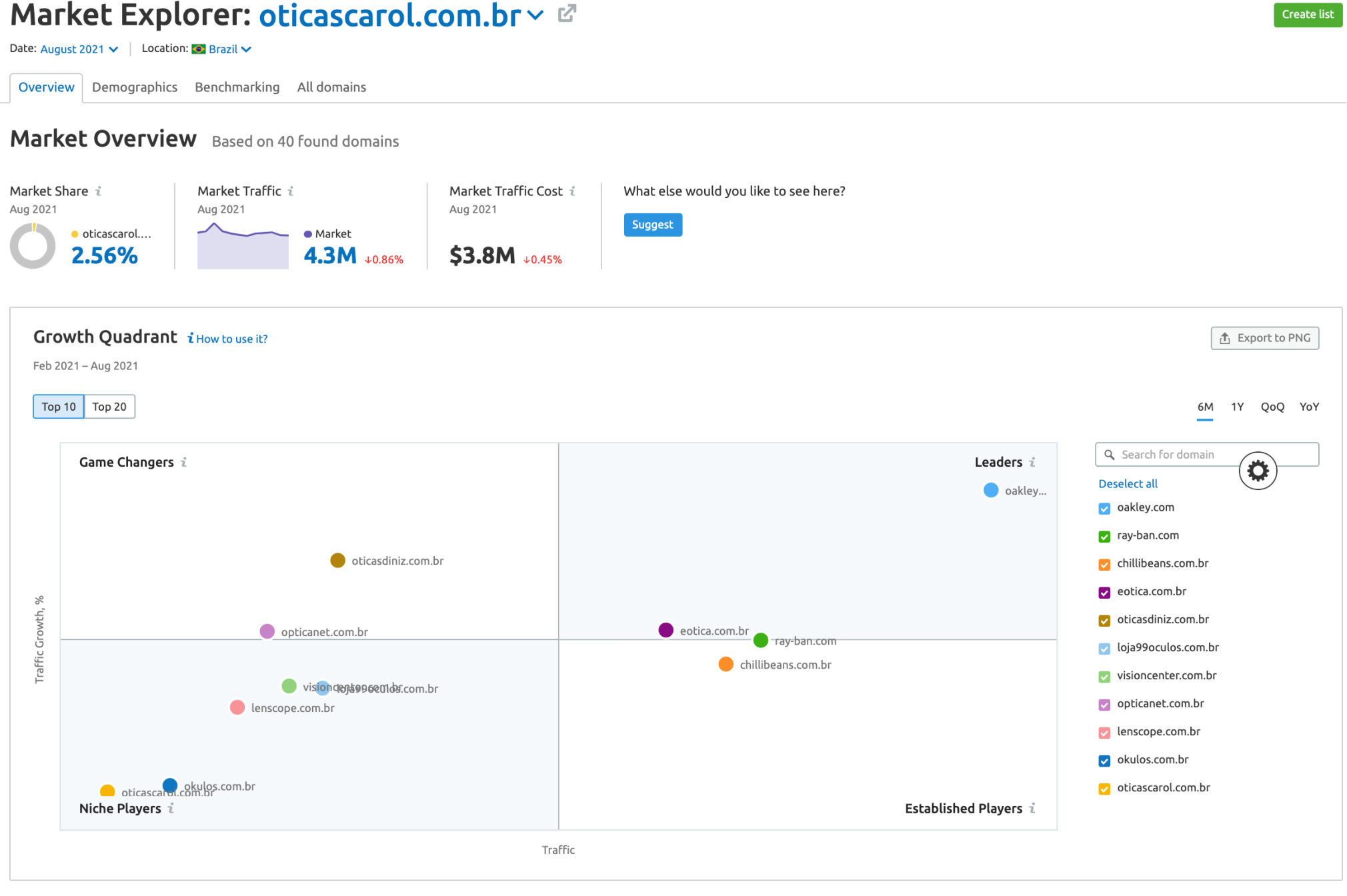Click Export to PNG button
1347x896 pixels.
(x=1264, y=338)
